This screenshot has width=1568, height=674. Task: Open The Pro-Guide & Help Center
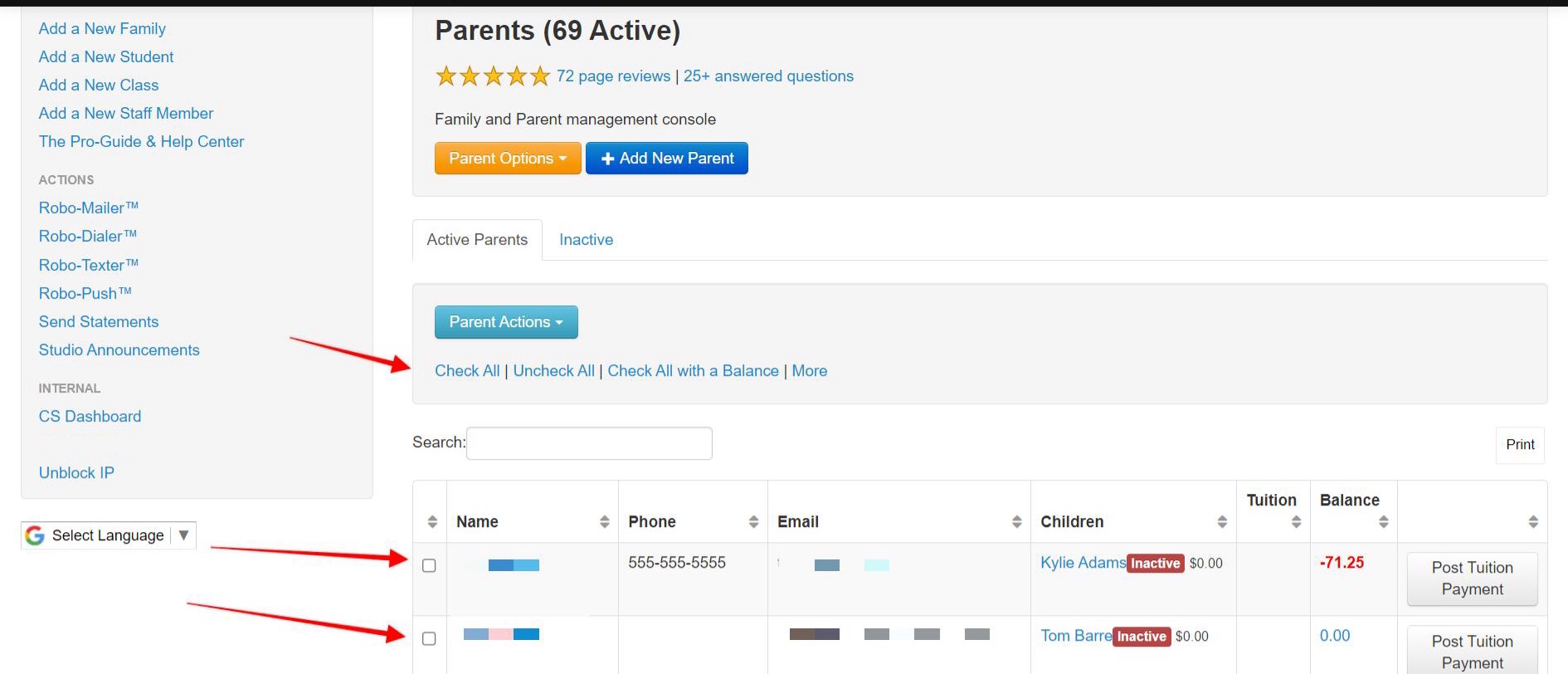coord(141,142)
